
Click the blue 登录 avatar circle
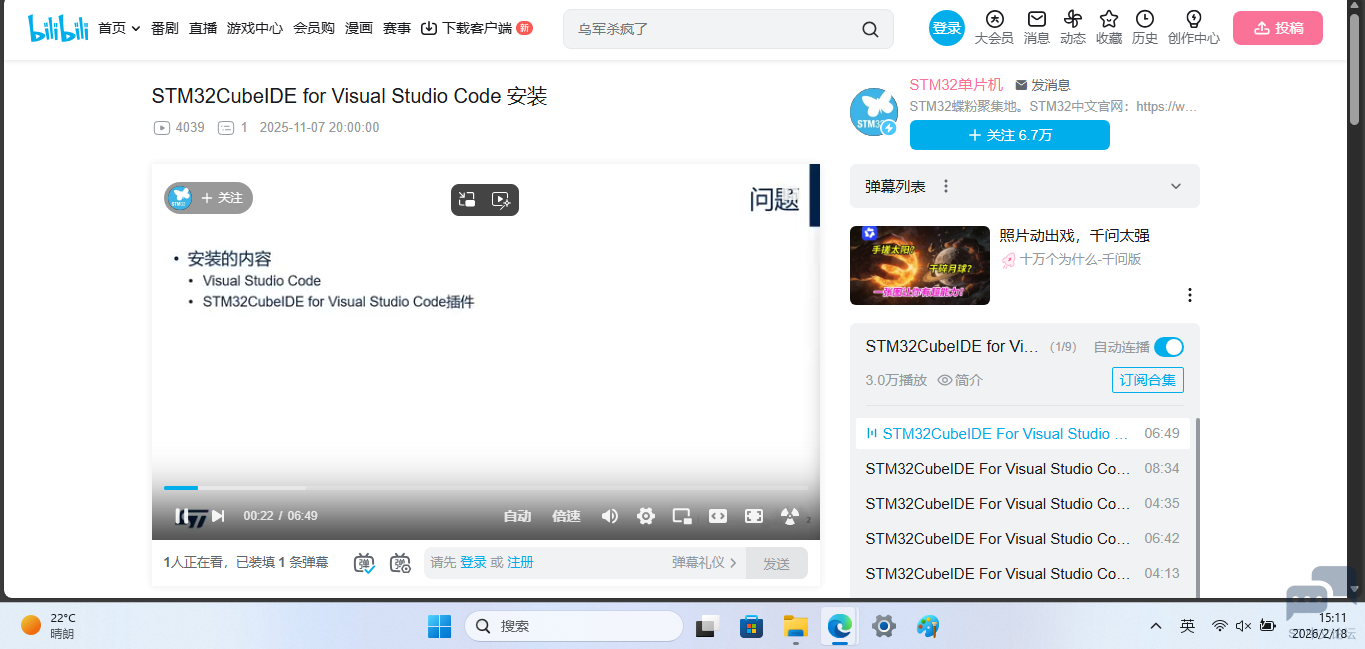(947, 28)
